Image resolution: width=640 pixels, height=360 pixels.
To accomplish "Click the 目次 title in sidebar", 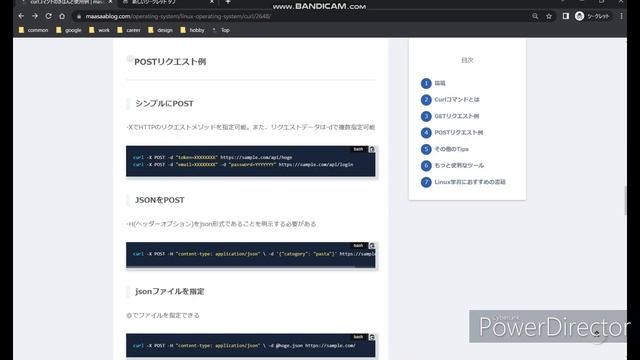I will pyautogui.click(x=467, y=60).
